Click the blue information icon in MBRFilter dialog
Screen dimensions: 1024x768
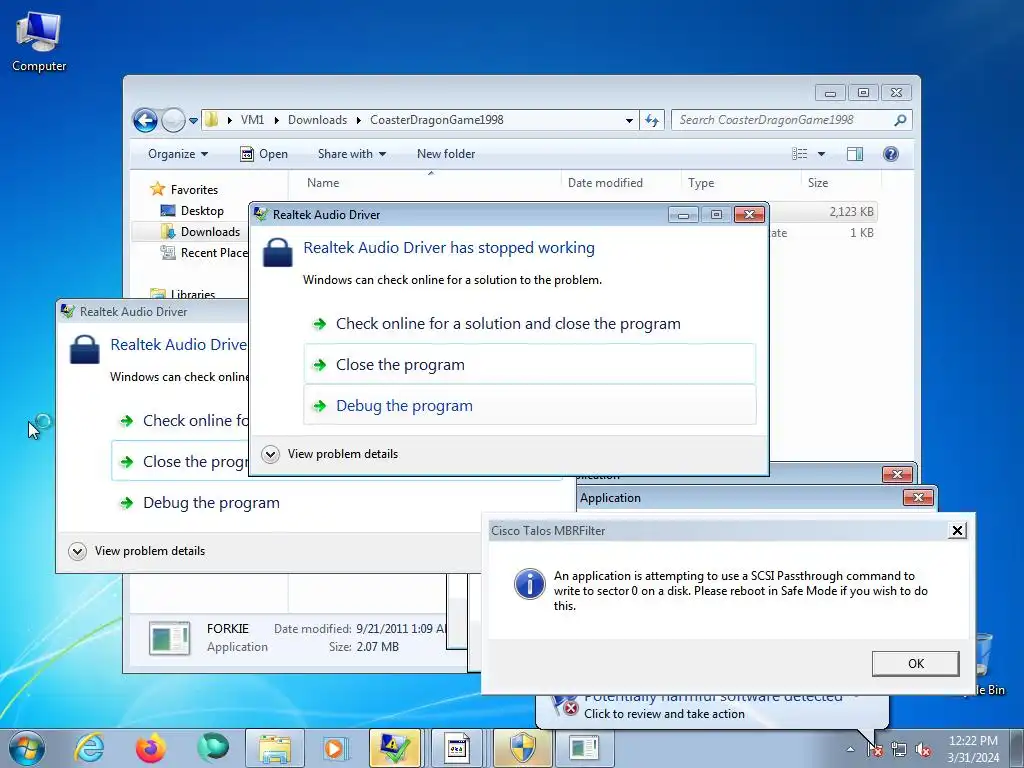coord(530,583)
